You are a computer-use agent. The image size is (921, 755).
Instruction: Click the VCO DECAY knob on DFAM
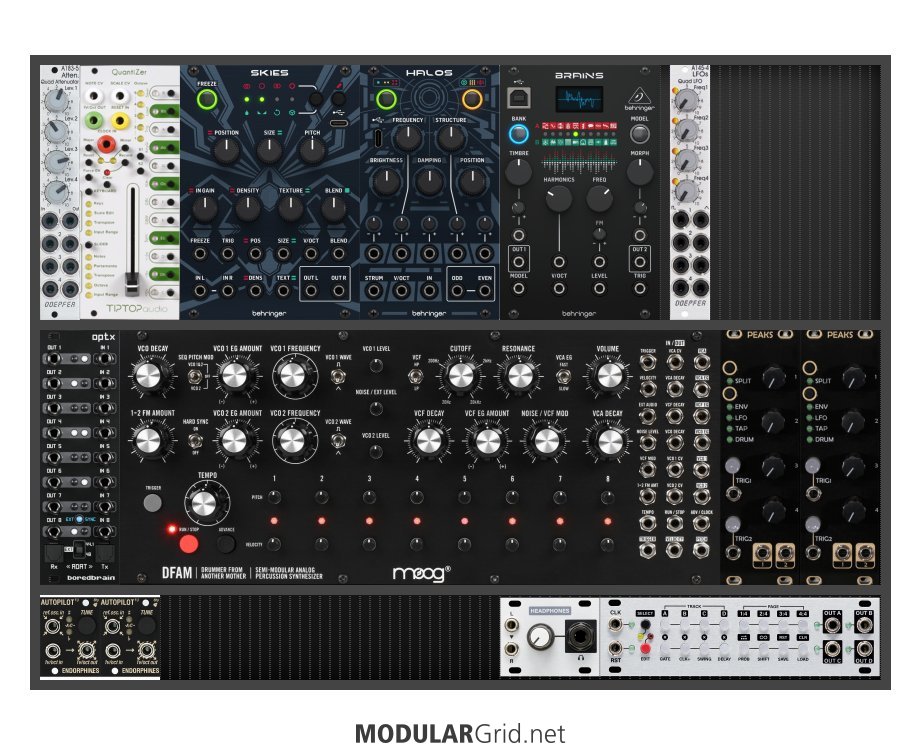tap(148, 375)
